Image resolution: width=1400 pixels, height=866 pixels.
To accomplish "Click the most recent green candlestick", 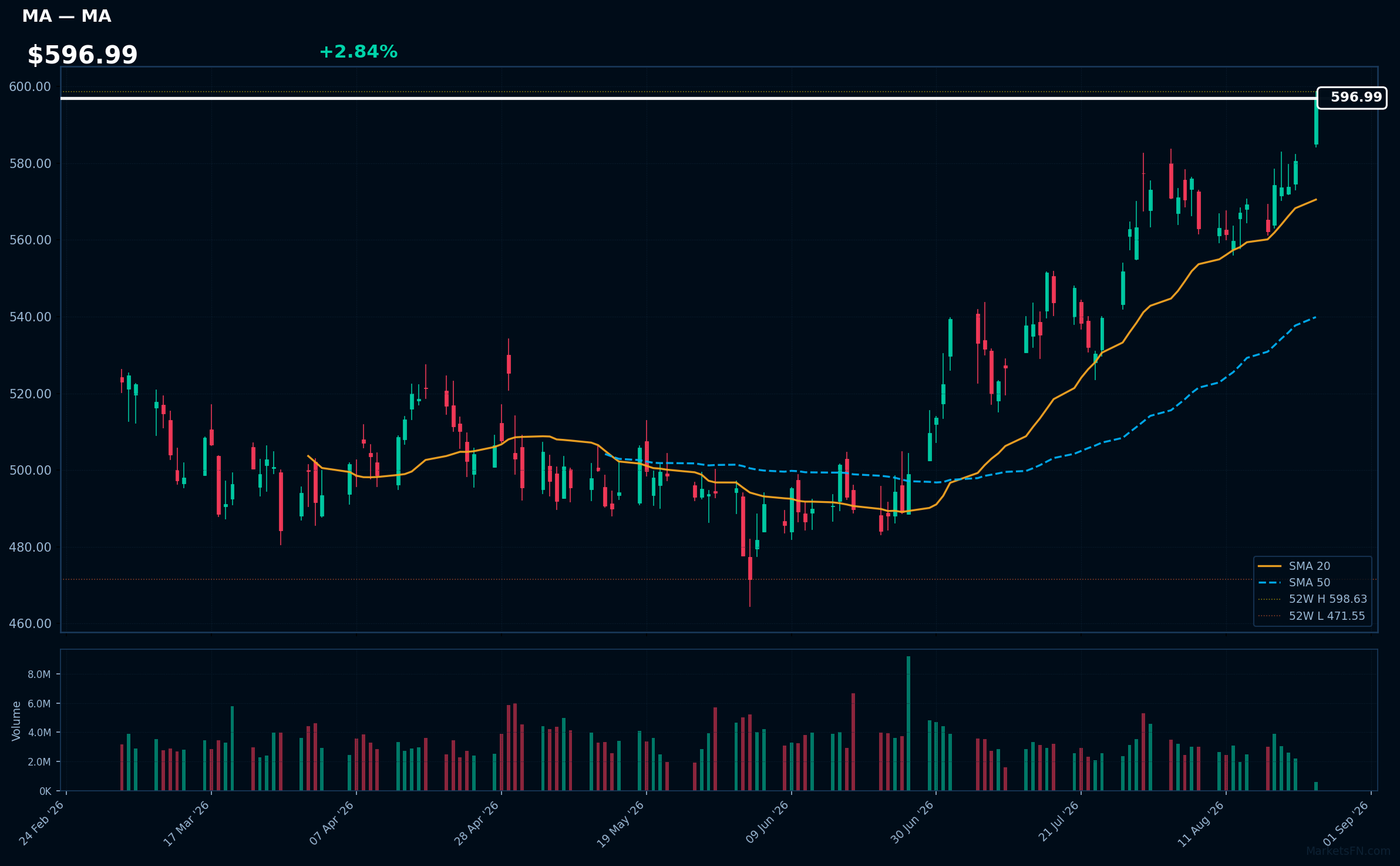I will tap(1316, 122).
